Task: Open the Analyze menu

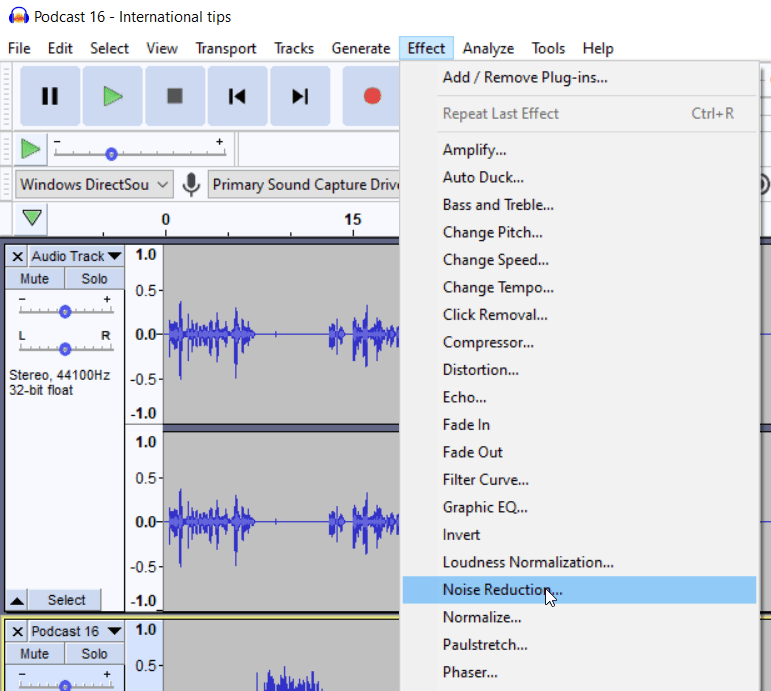Action: click(488, 48)
